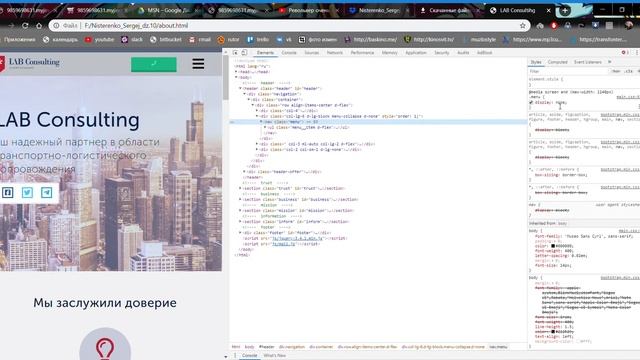Image resolution: width=640 pixels, height=360 pixels.
Task: Open the Application DevTools tab
Action: [x=416, y=53]
